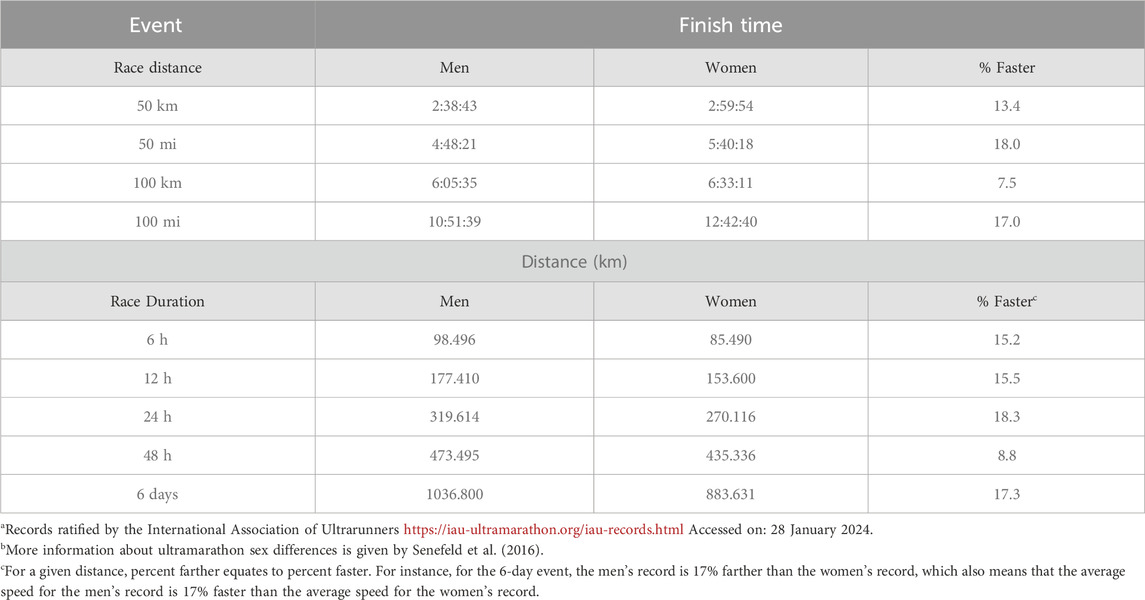Screen dimensions: 1145x600
Task: Open the iau-ultramarathon.org records link
Action: [x=543, y=530]
